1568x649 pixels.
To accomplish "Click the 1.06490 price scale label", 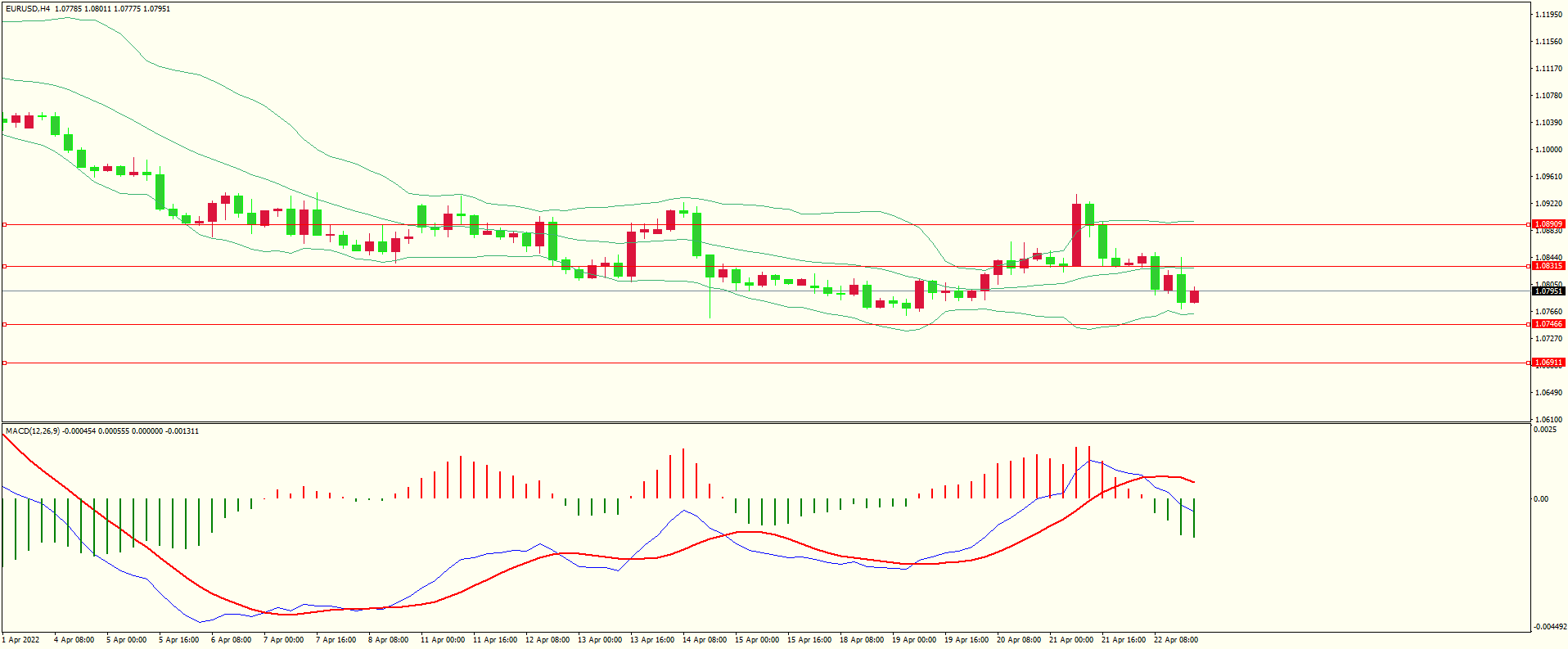I will click(1549, 393).
